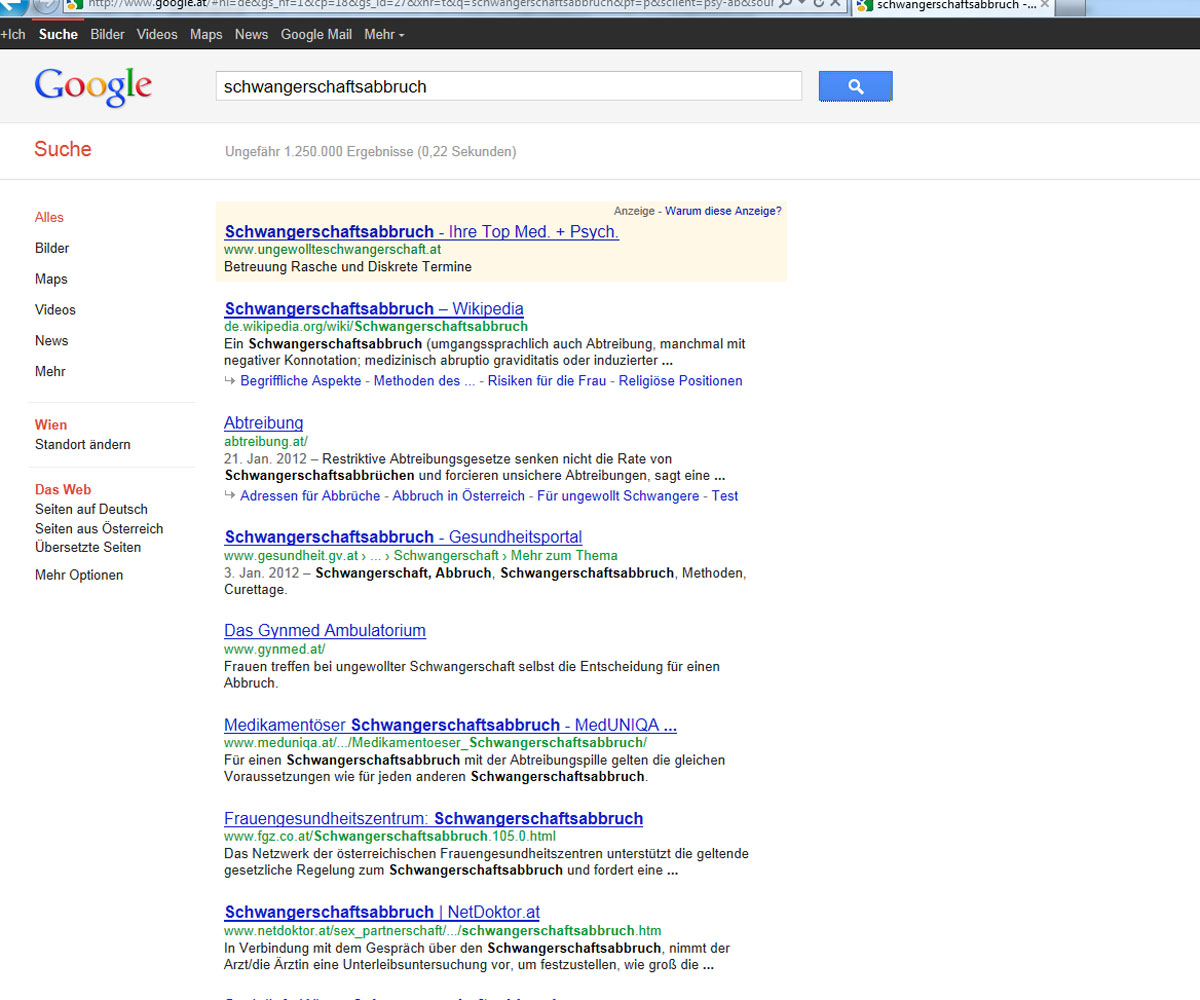Open Für ungewollt Schwangere sitelink
Image resolution: width=1200 pixels, height=1000 pixels.
pyautogui.click(x=618, y=496)
